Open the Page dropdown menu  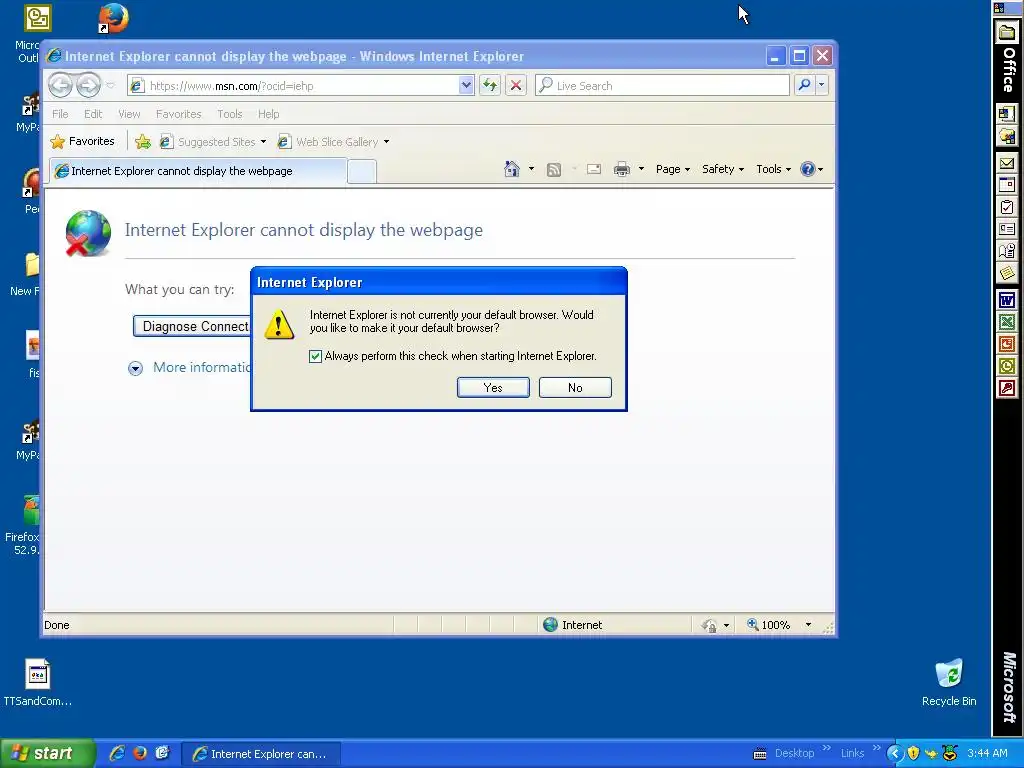pyautogui.click(x=673, y=169)
